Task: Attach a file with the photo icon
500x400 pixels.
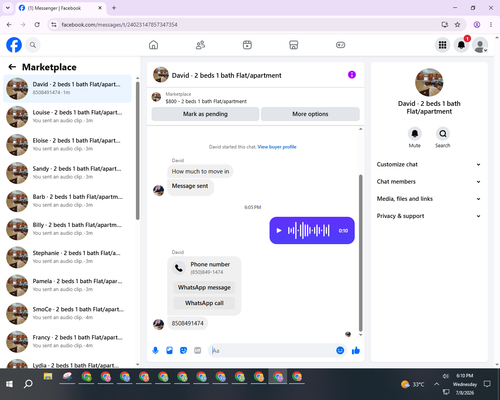Action: (x=169, y=350)
